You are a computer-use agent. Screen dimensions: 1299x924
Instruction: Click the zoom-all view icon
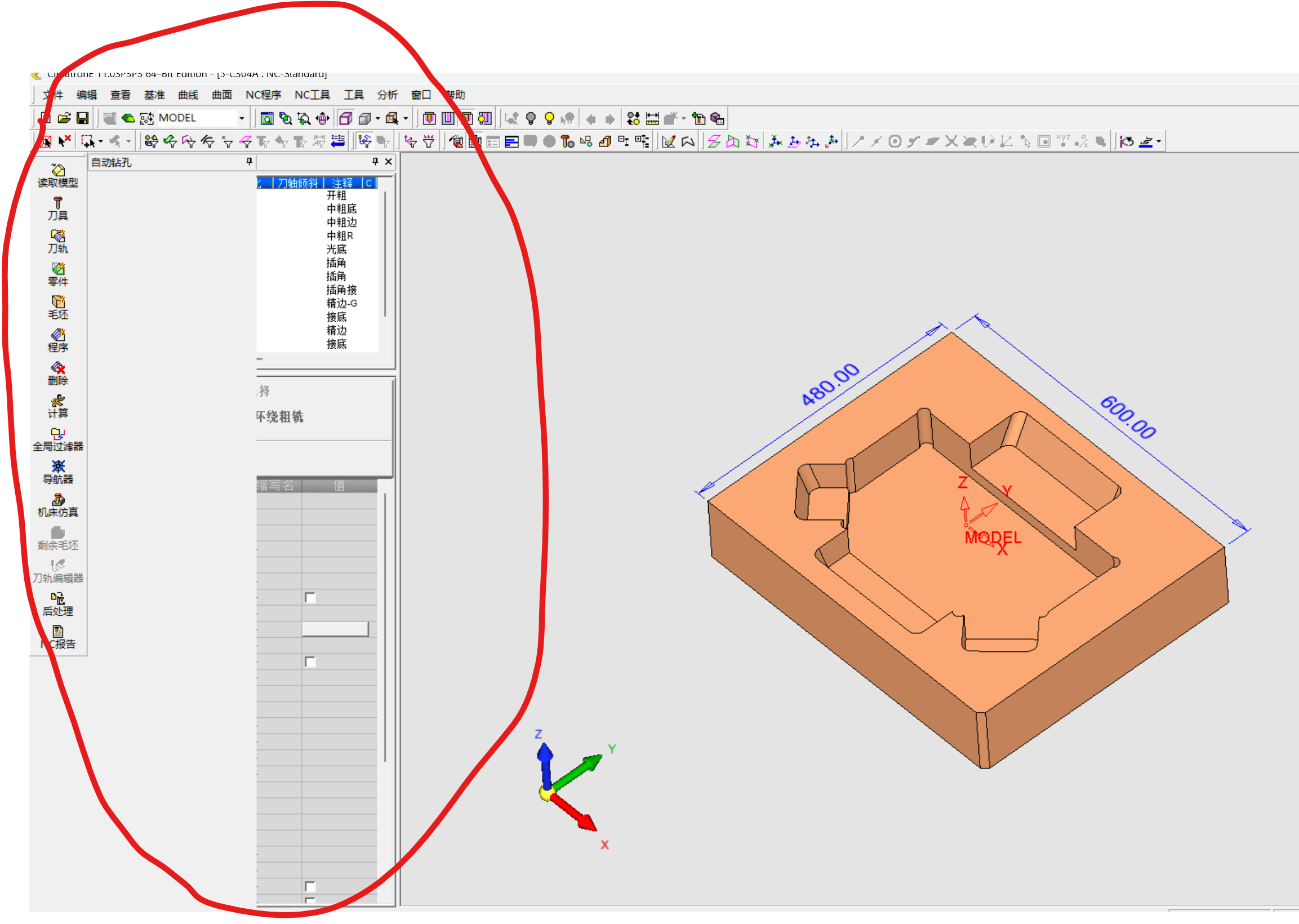click(267, 118)
